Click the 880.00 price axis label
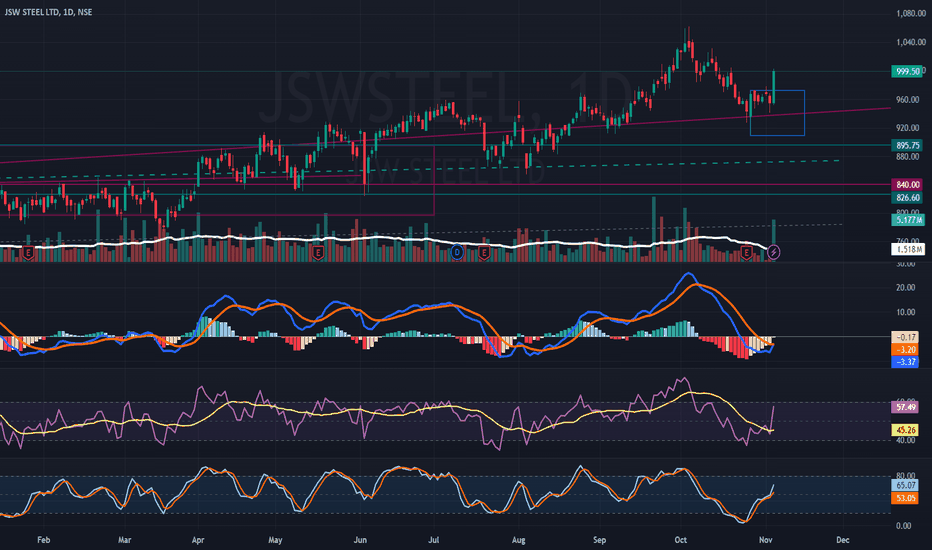 907,157
